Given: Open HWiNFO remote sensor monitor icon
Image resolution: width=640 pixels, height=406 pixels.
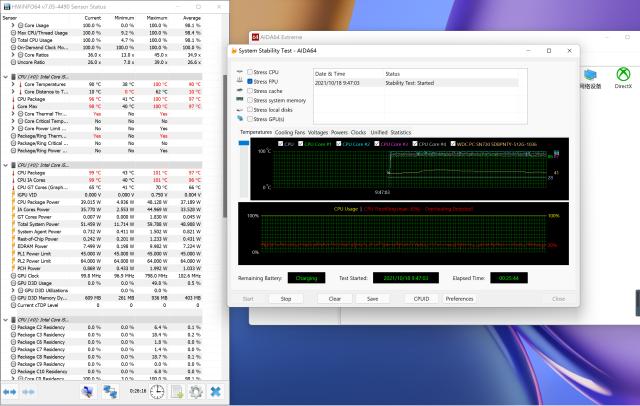Looking at the screenshot, I should [x=87, y=392].
